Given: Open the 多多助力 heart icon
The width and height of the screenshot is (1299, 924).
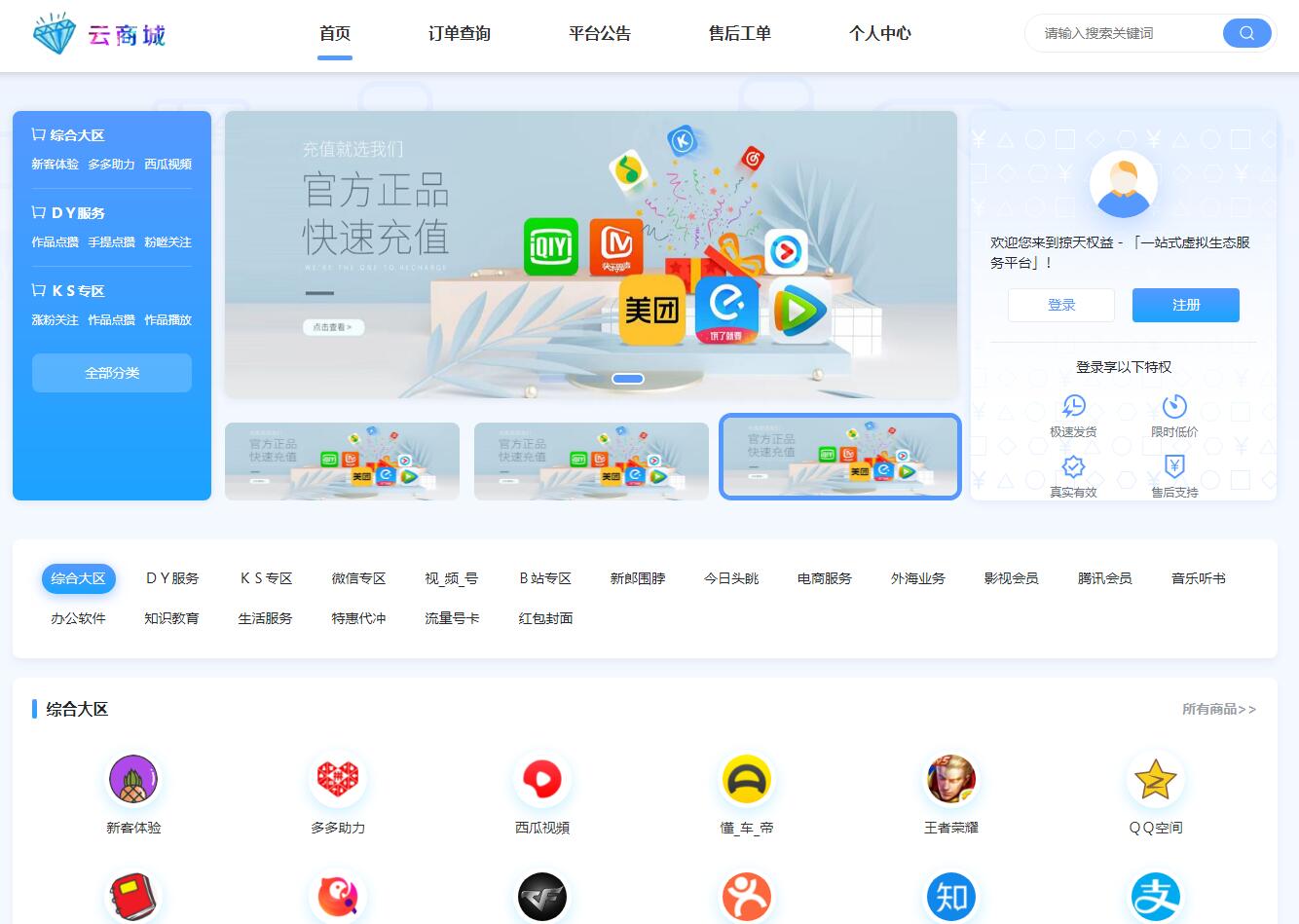Looking at the screenshot, I should click(338, 779).
